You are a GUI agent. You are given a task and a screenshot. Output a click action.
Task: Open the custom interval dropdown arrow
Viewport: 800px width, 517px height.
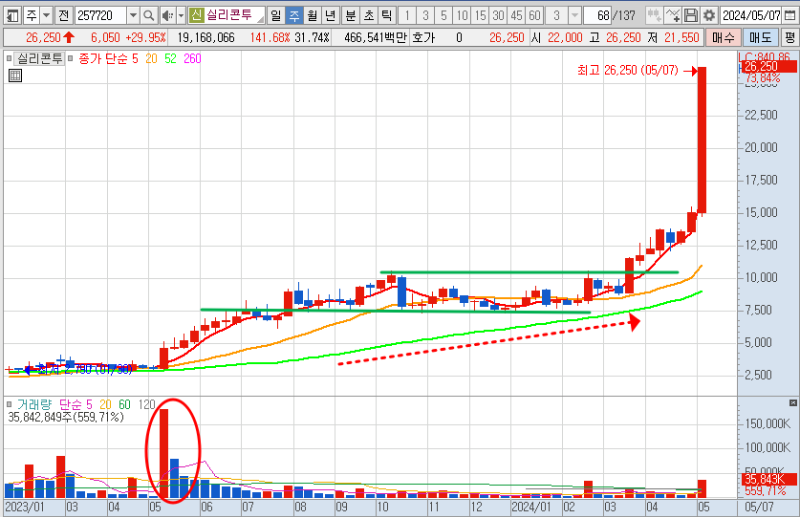[574, 16]
